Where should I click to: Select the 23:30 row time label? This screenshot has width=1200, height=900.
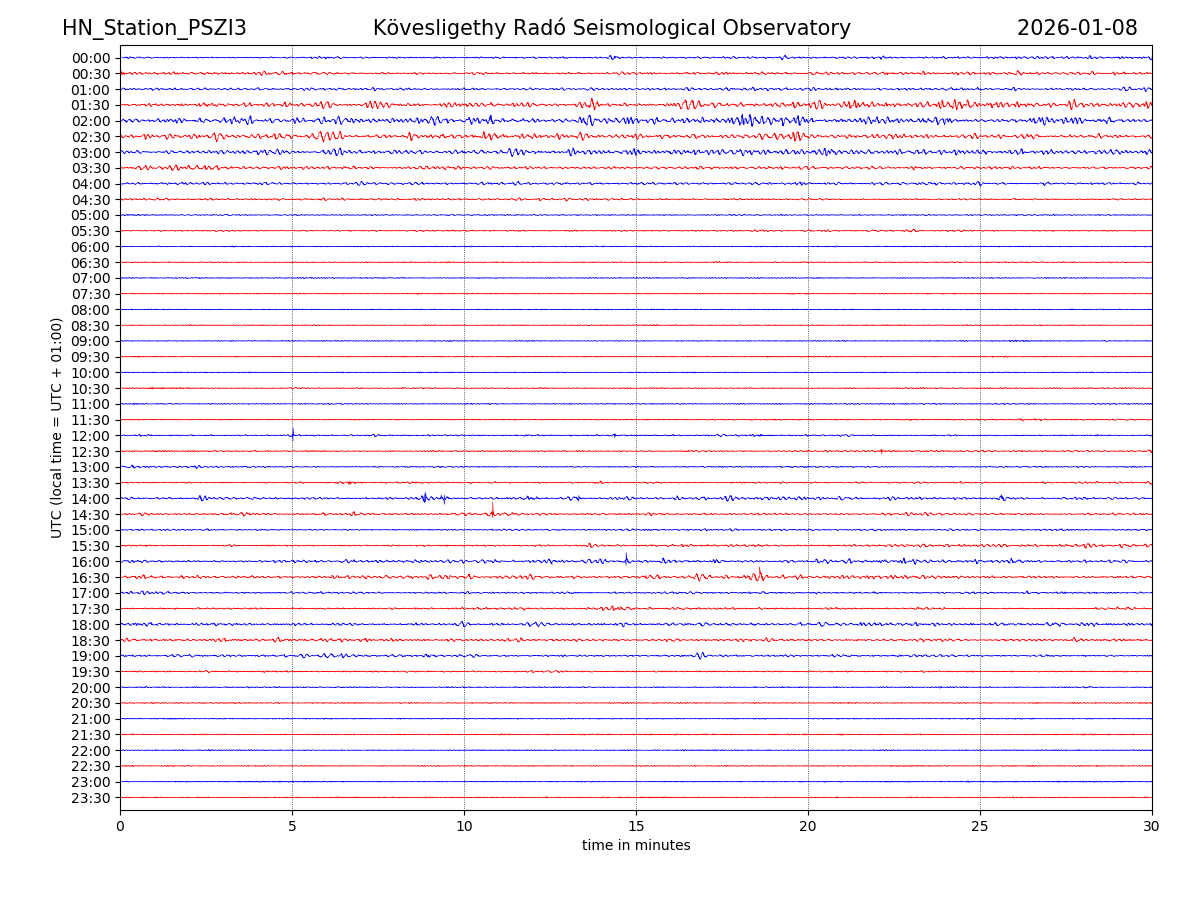click(91, 798)
